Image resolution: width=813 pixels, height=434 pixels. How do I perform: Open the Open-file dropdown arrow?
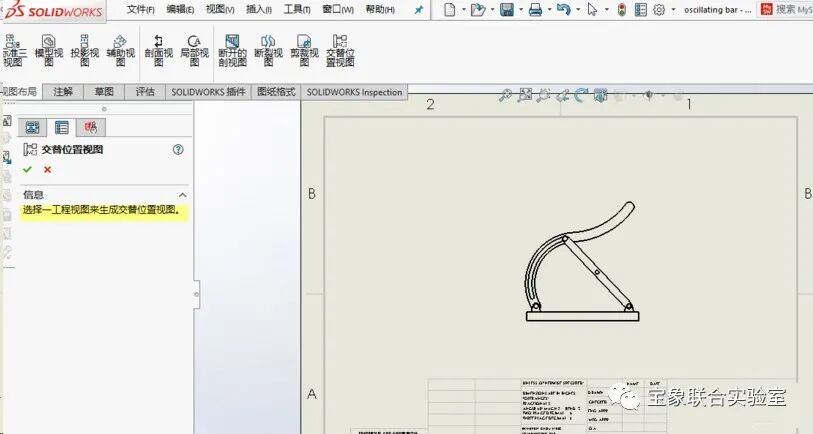492,9
